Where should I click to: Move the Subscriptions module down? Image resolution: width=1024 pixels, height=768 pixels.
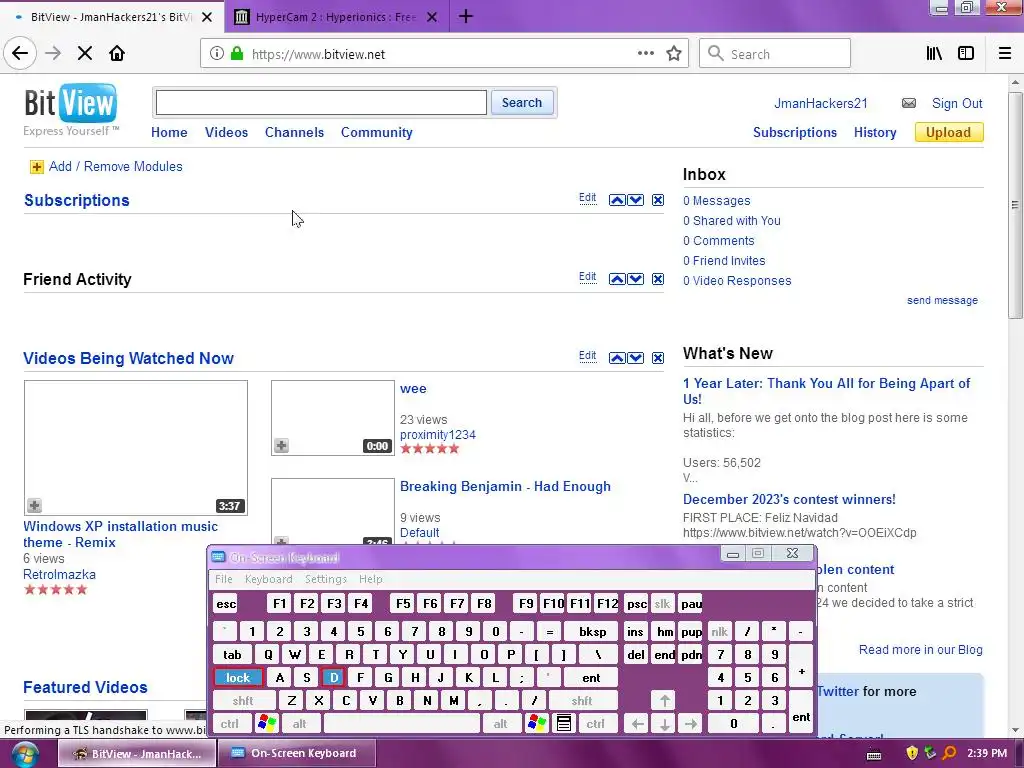[635, 200]
